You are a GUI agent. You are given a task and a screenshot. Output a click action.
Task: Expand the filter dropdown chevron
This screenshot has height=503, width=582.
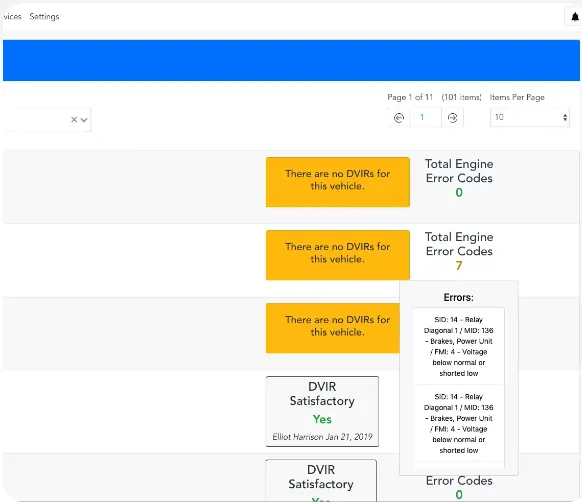click(x=84, y=120)
